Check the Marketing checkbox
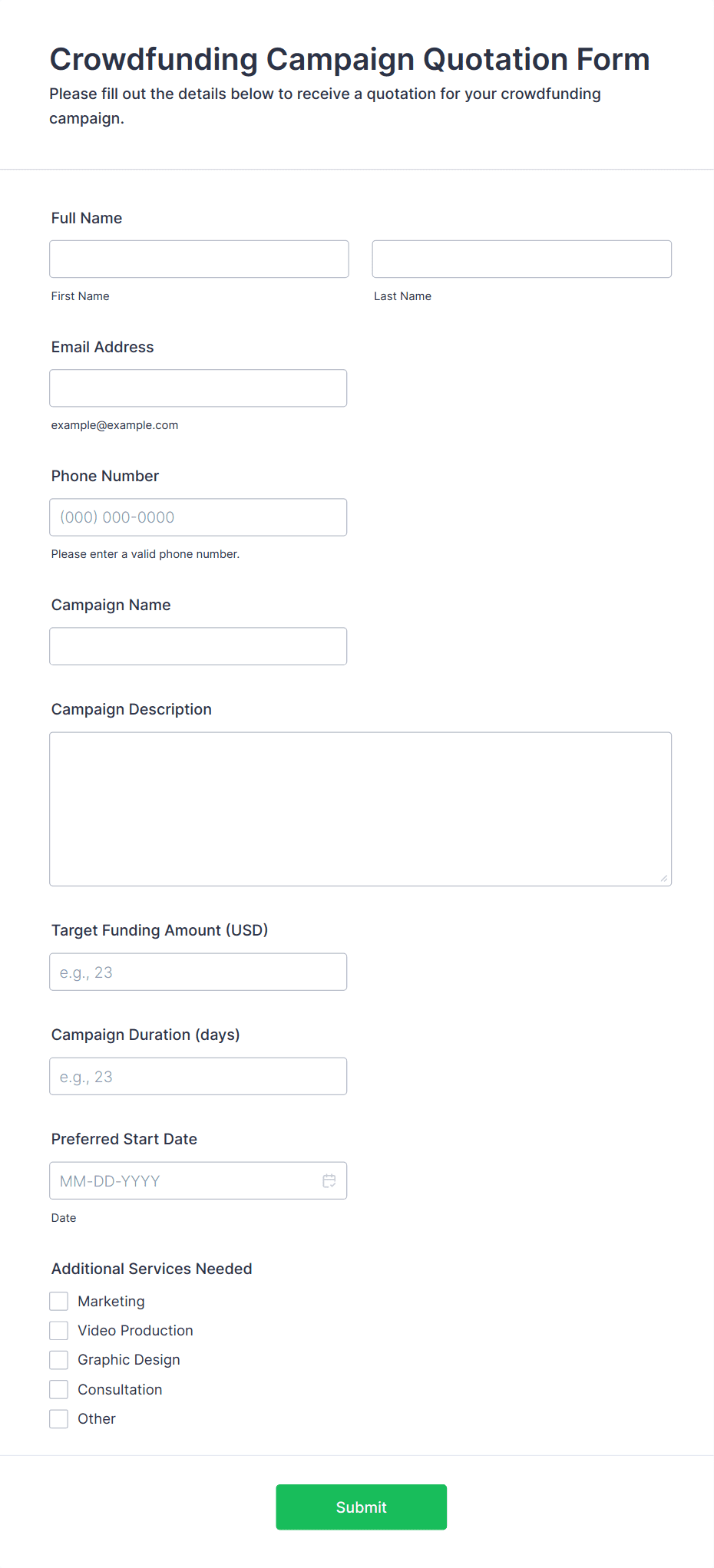The height and width of the screenshot is (1568, 714). pos(59,1301)
